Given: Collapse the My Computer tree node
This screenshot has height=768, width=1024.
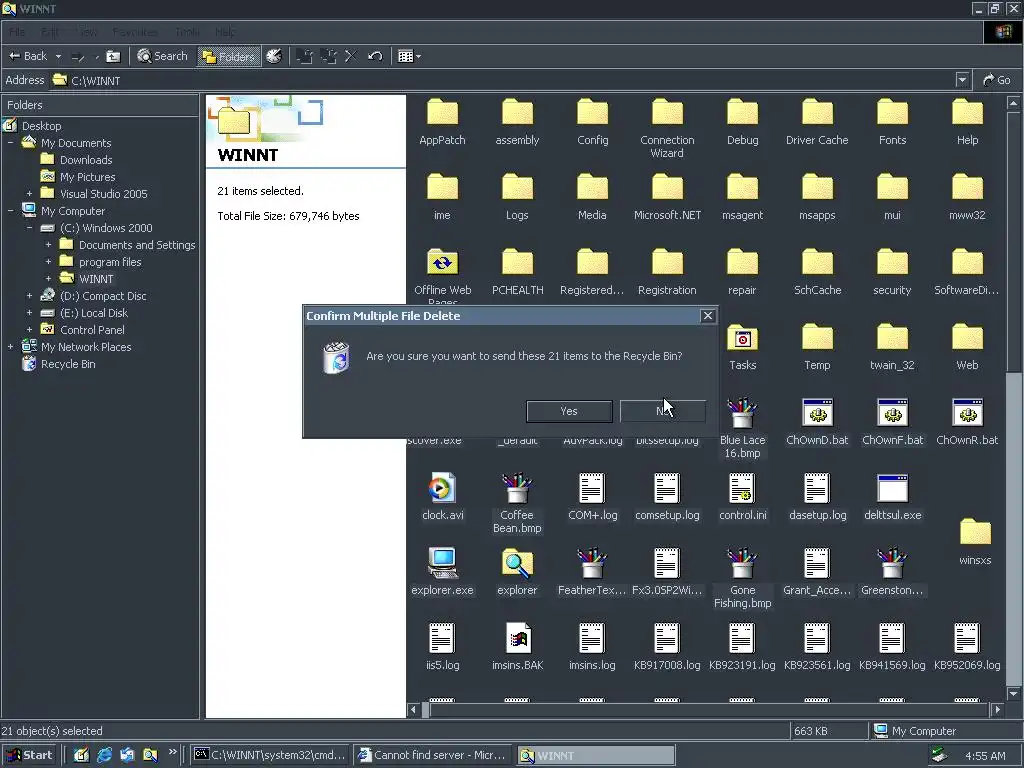Looking at the screenshot, I should point(10,210).
